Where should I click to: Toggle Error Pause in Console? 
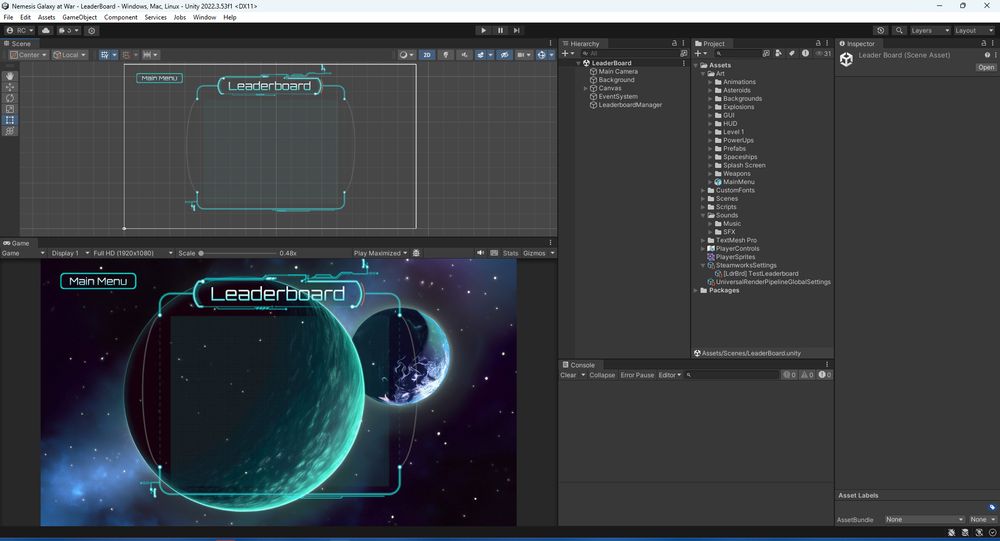click(637, 375)
